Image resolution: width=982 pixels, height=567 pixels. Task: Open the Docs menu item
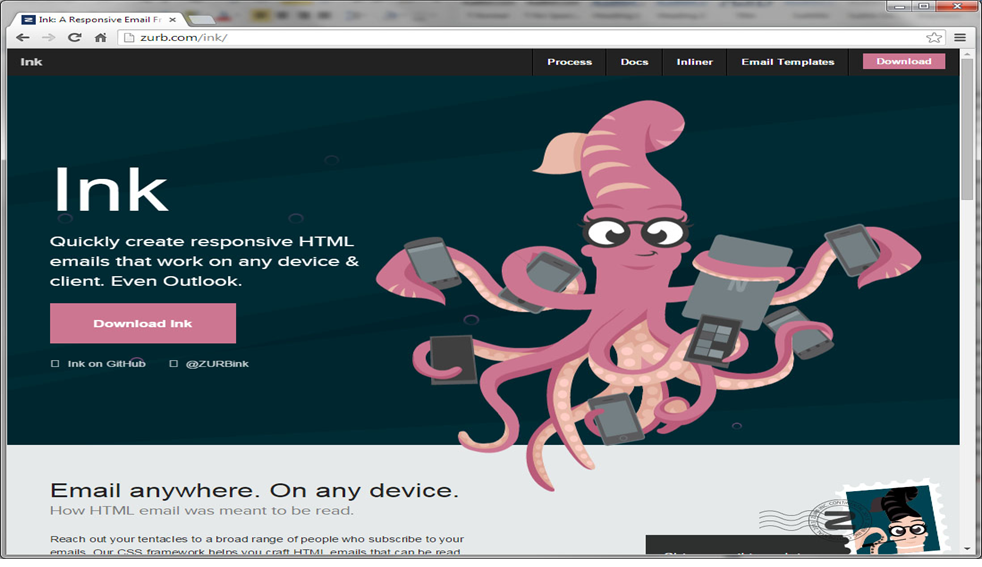point(634,62)
